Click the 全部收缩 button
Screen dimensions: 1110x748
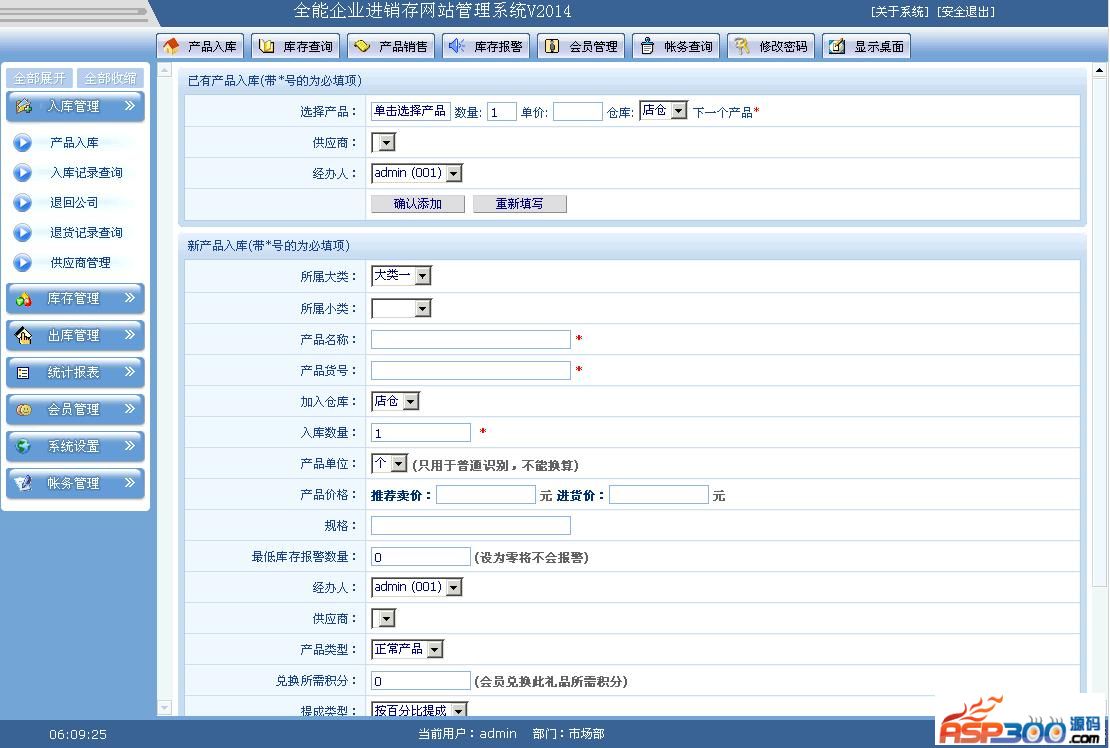pyautogui.click(x=110, y=78)
